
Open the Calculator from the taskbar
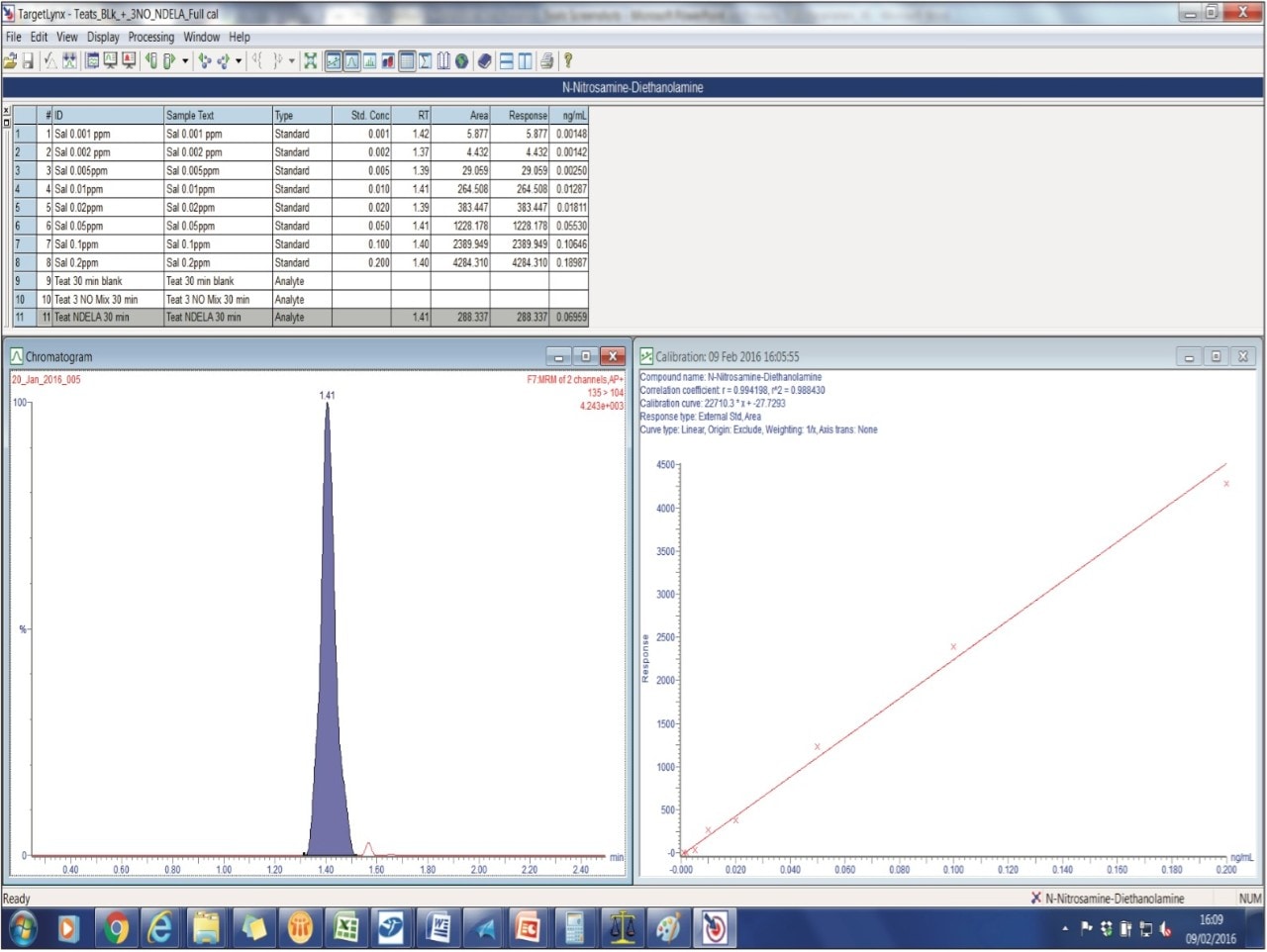(x=576, y=929)
